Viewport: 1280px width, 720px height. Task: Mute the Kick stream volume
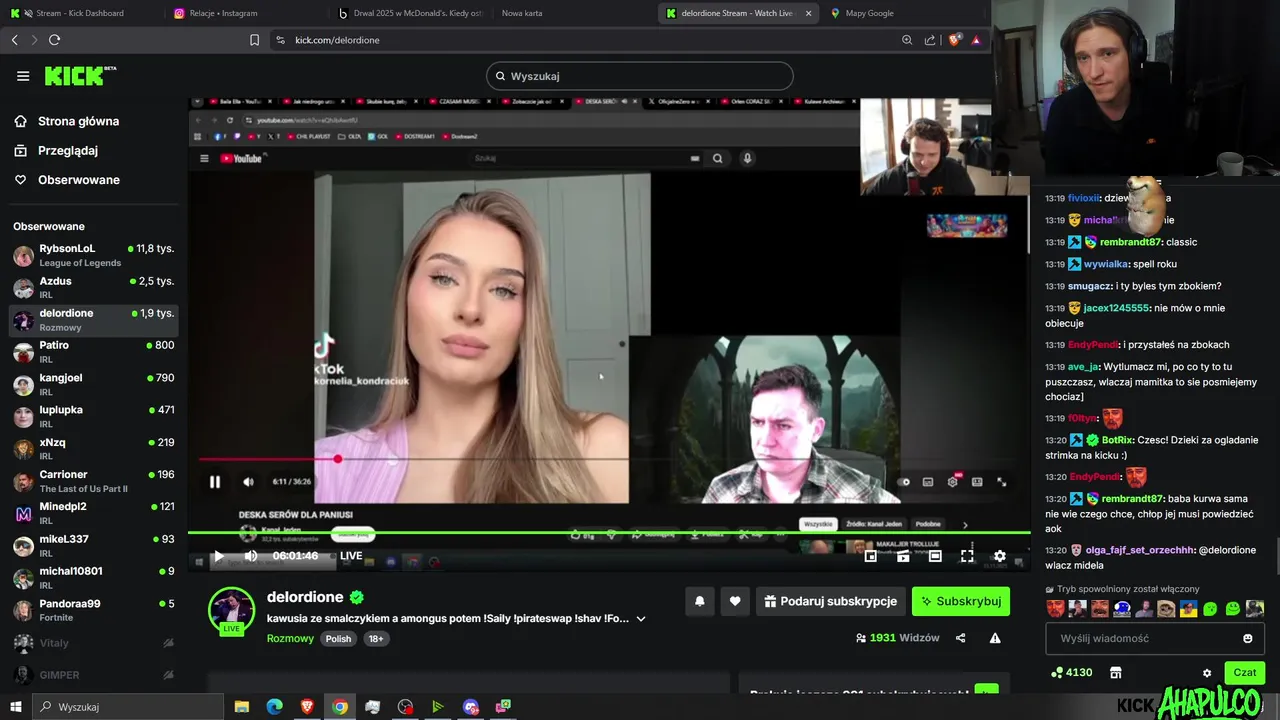[x=251, y=556]
